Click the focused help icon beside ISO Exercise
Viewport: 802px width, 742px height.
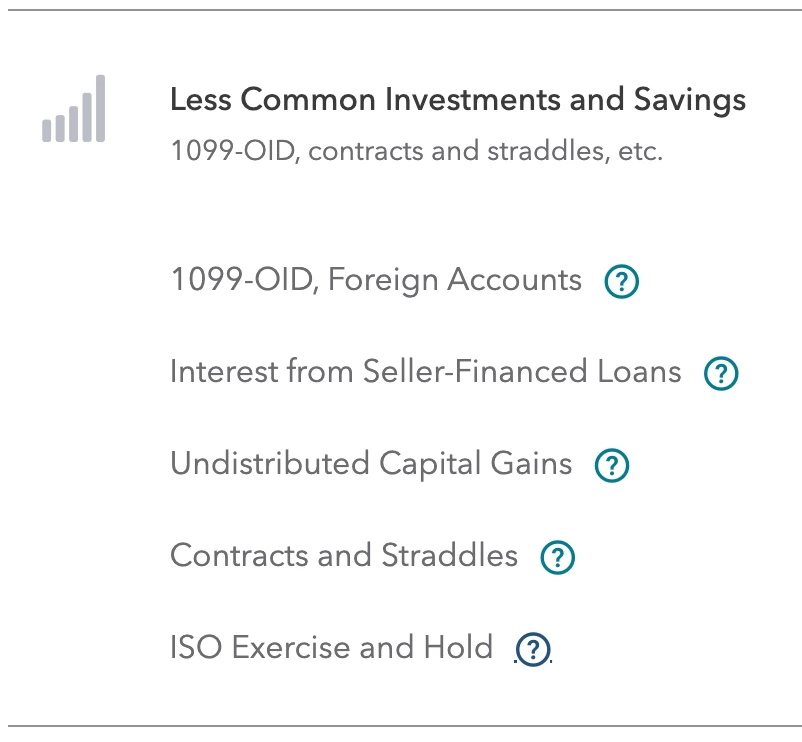click(533, 649)
